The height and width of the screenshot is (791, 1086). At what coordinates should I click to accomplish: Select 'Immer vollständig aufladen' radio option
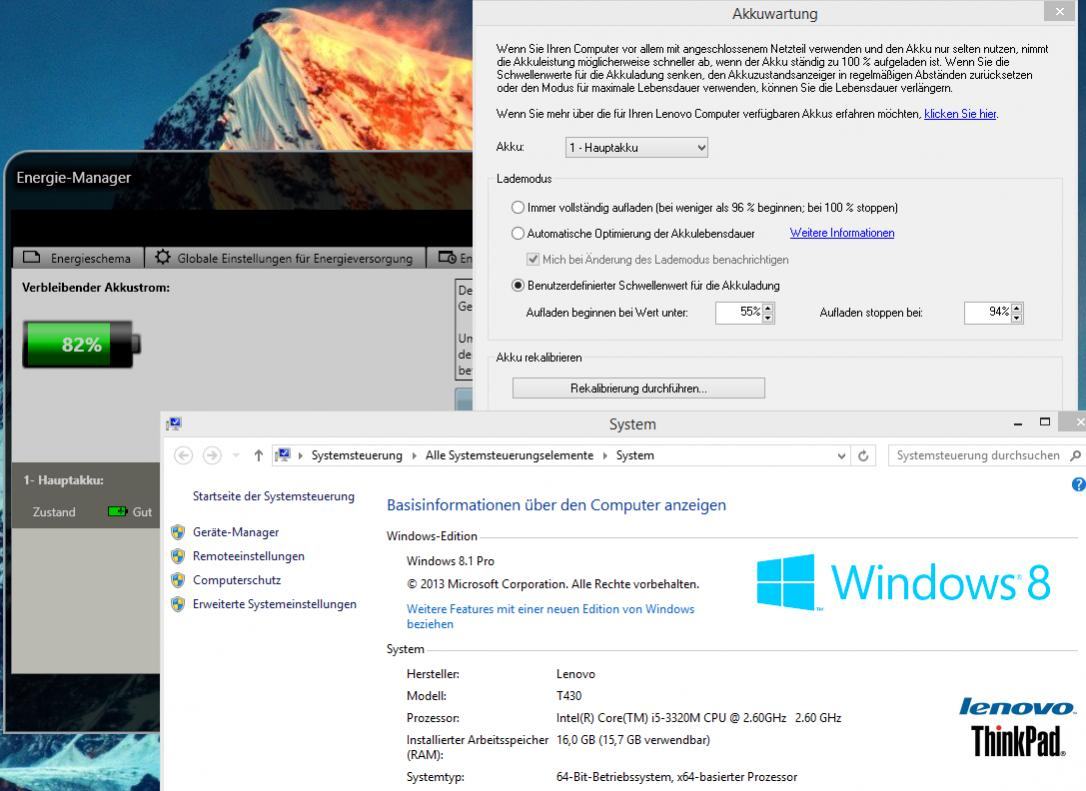point(517,207)
